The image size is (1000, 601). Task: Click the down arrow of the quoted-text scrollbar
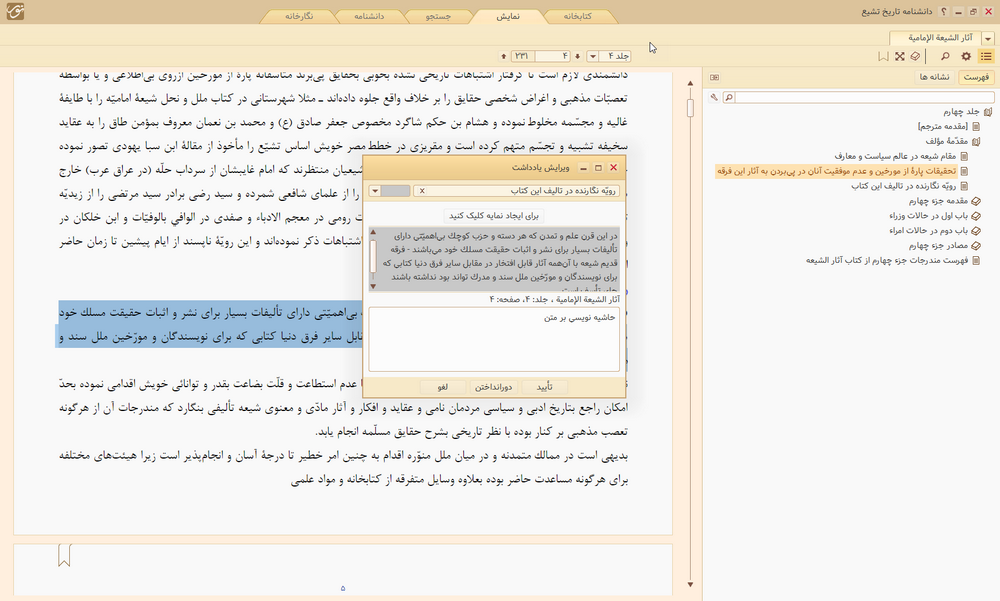coord(373,286)
